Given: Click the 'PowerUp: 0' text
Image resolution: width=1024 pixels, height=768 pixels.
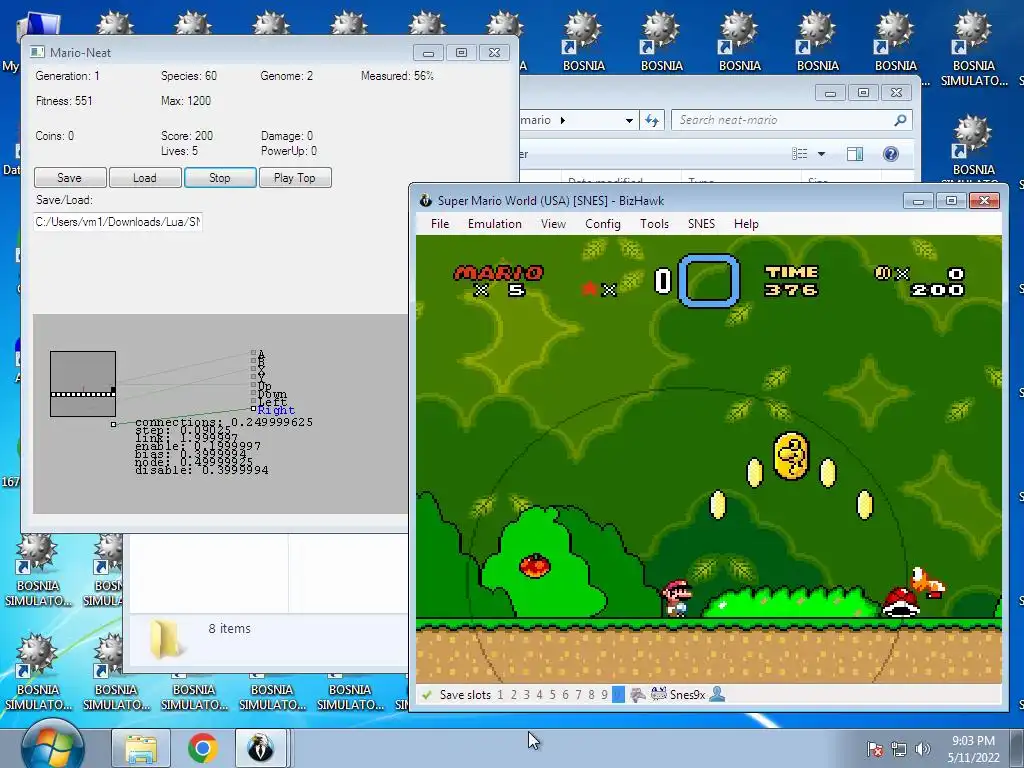Looking at the screenshot, I should (289, 151).
